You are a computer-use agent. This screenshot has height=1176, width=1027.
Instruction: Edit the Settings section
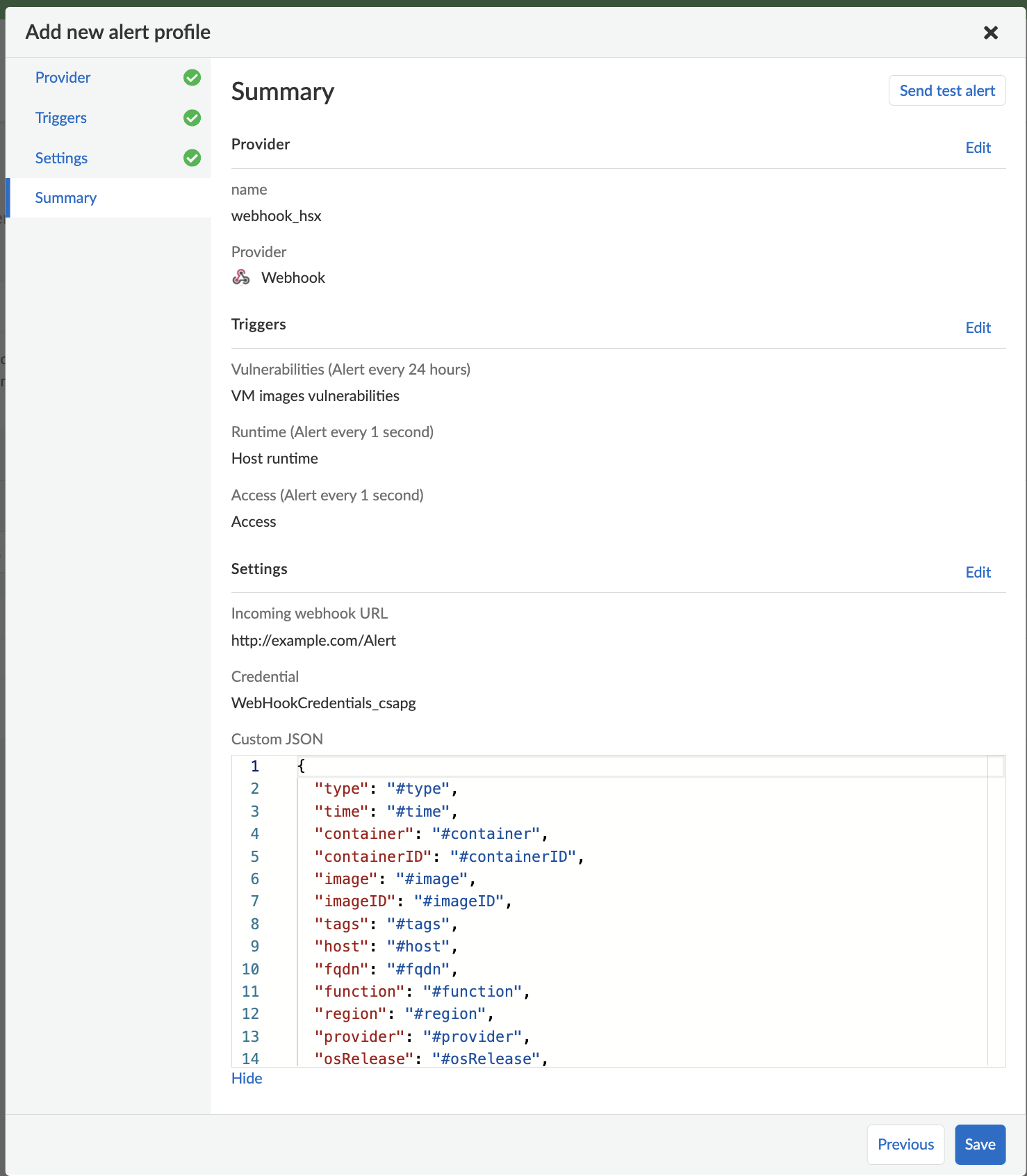(x=978, y=572)
